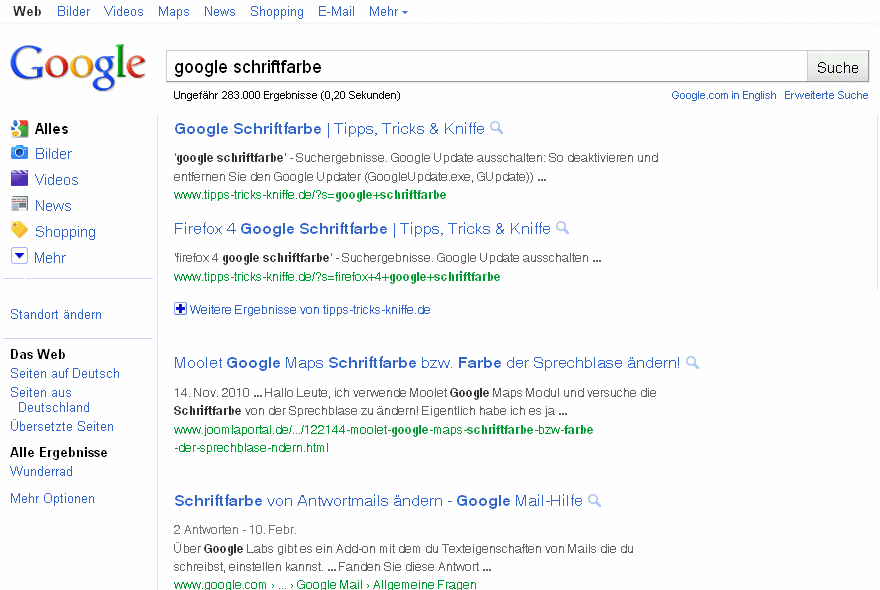Open Maps in the top navigation
Viewport: 880px width, 590px height.
tap(173, 11)
